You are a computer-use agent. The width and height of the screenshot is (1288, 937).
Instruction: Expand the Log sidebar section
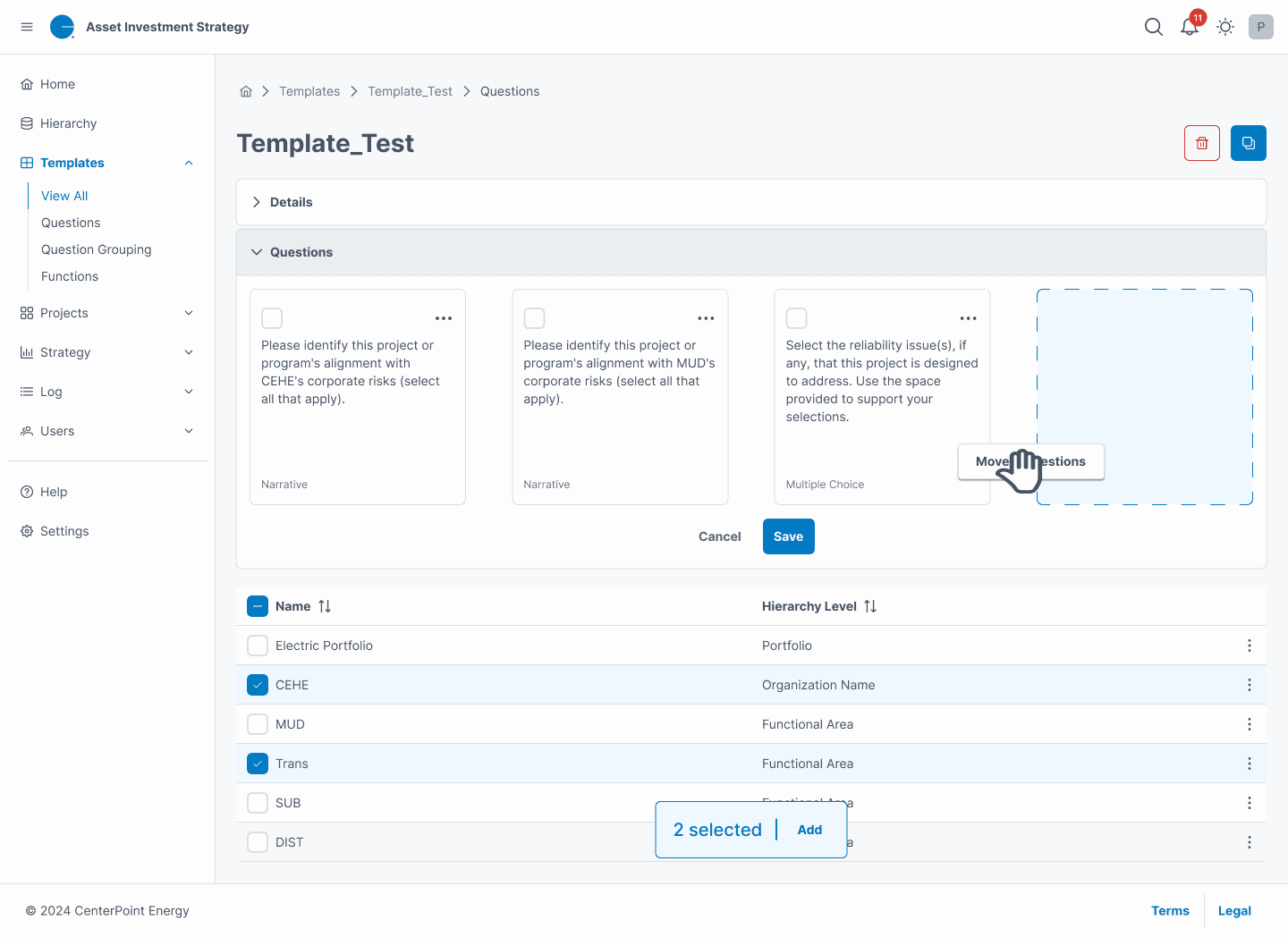(189, 392)
